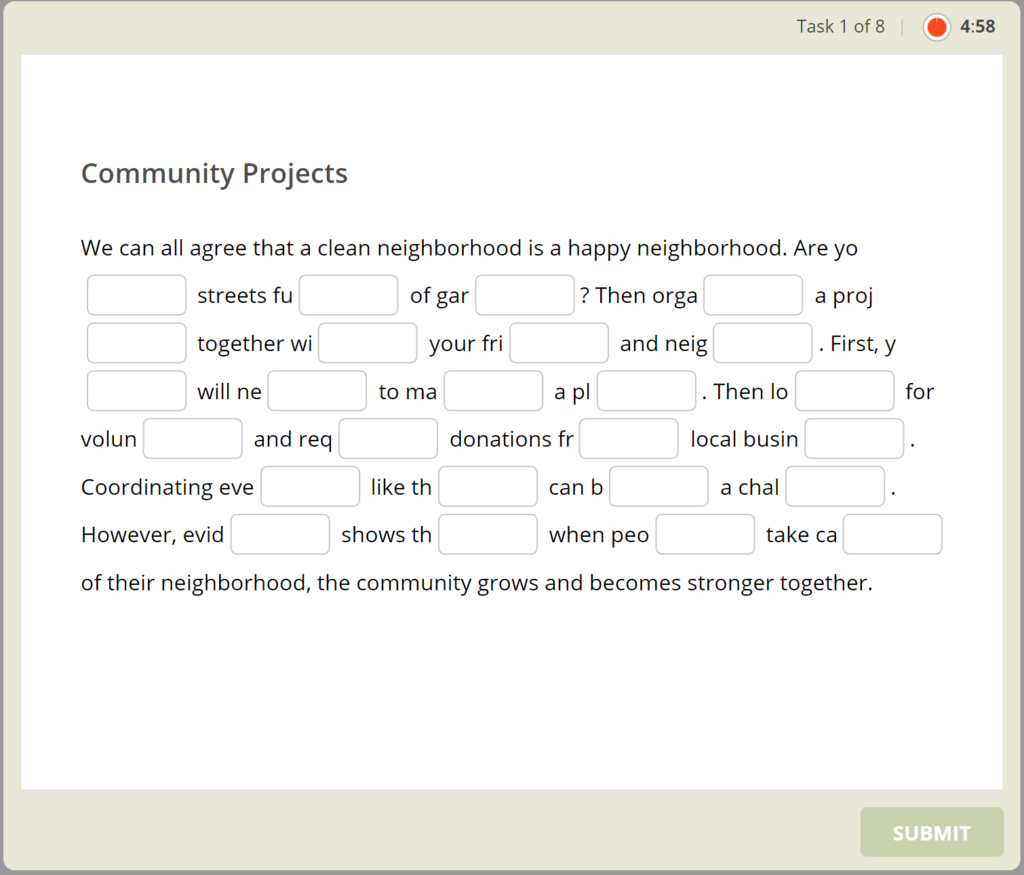1024x875 pixels.
Task: Select the blank following "Then orga"
Action: 753,295
